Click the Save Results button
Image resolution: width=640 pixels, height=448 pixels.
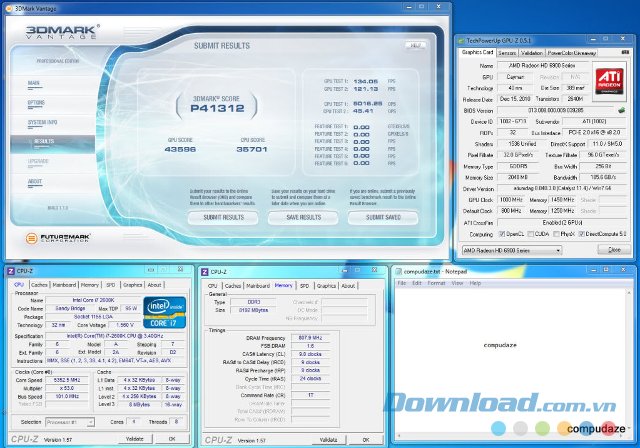click(x=303, y=217)
